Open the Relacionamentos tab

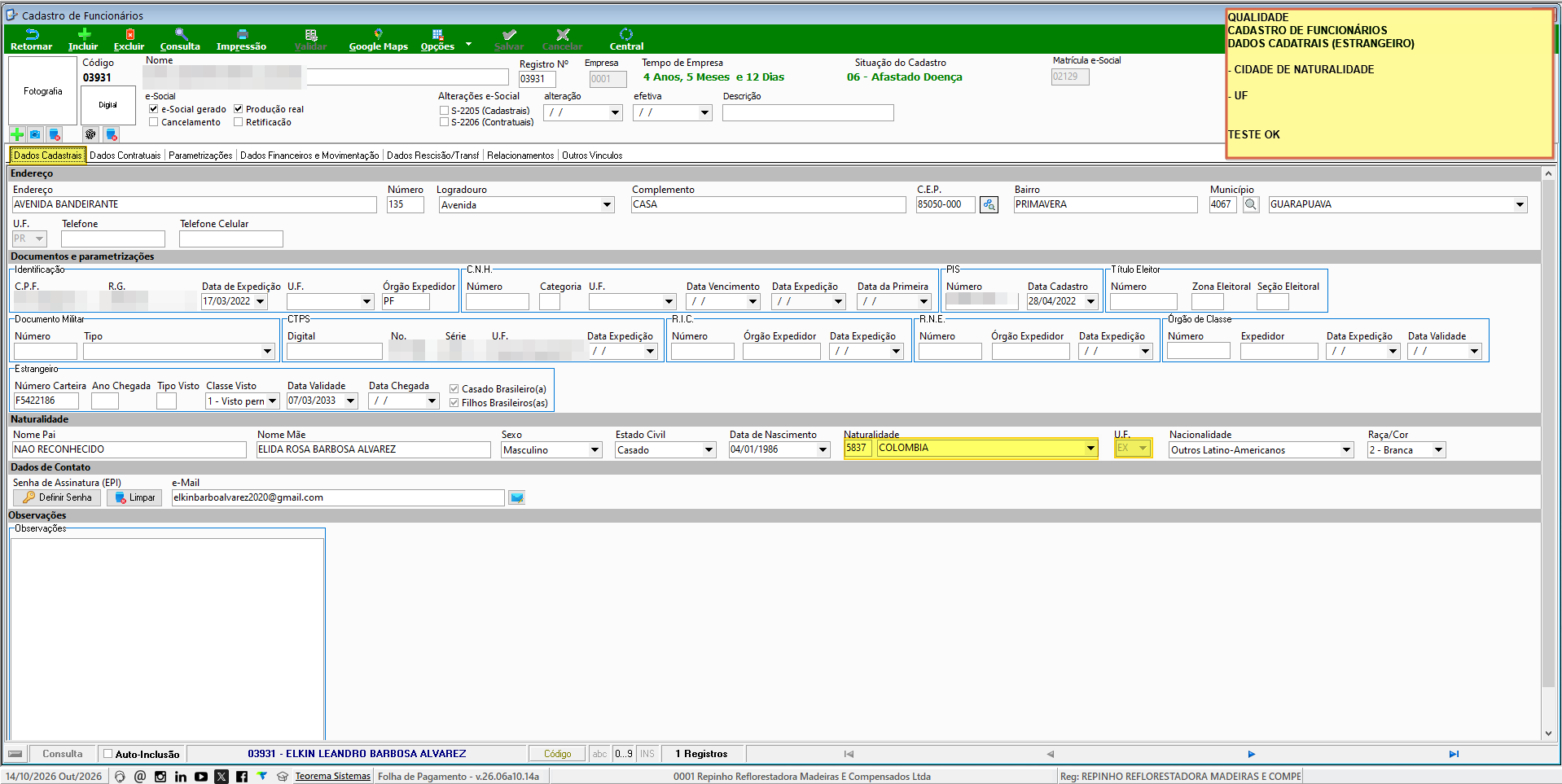[x=520, y=155]
